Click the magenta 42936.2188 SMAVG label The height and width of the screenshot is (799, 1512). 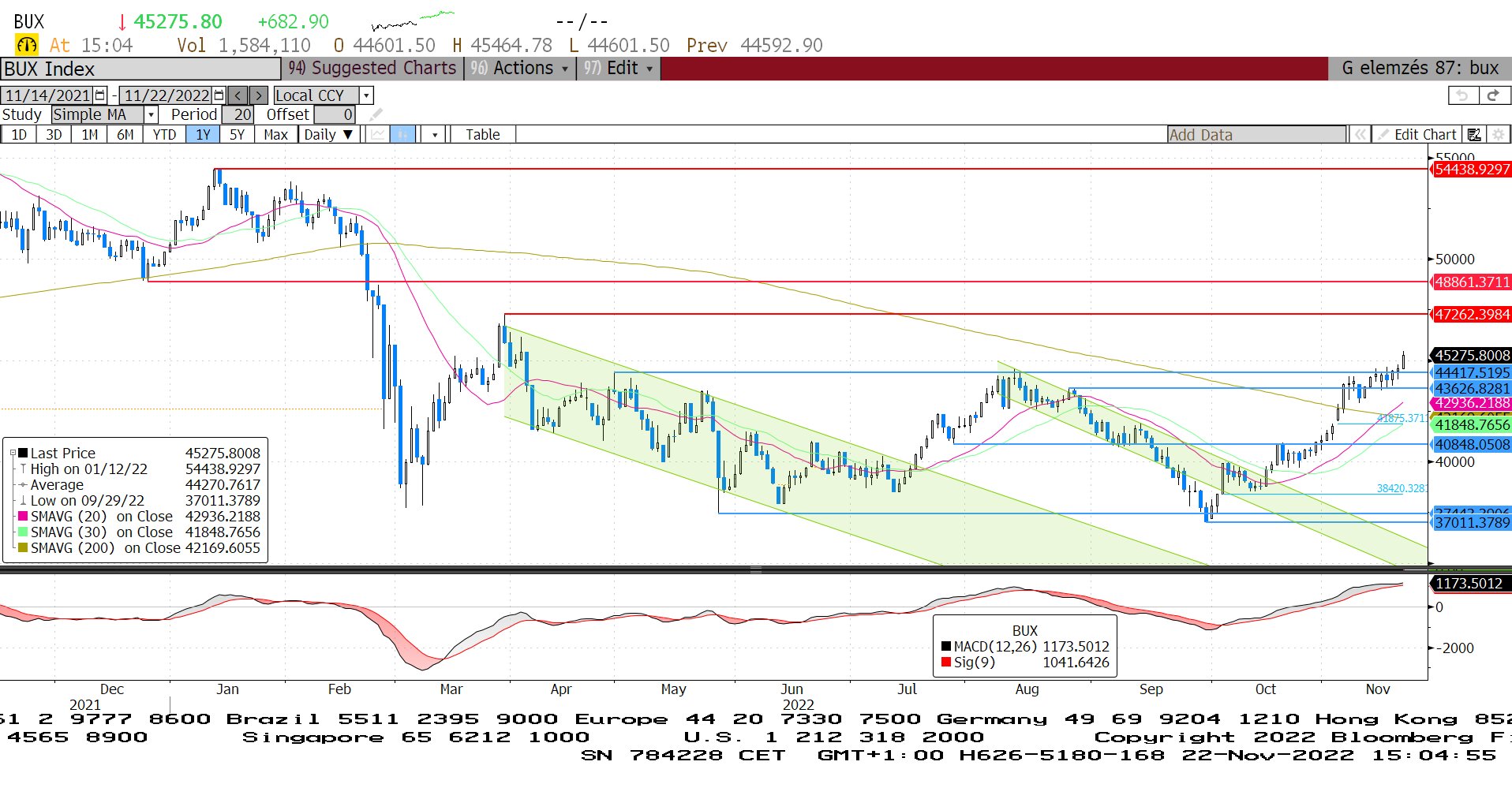click(1471, 403)
